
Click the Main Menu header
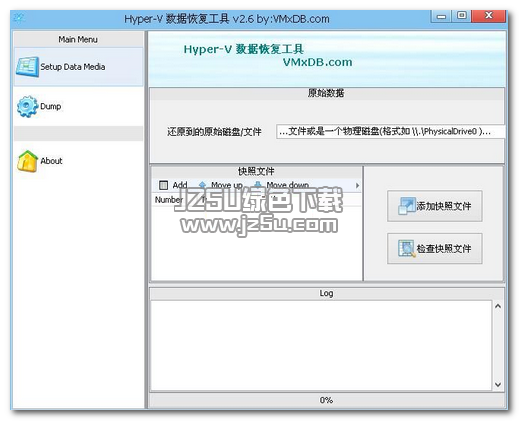pos(78,39)
